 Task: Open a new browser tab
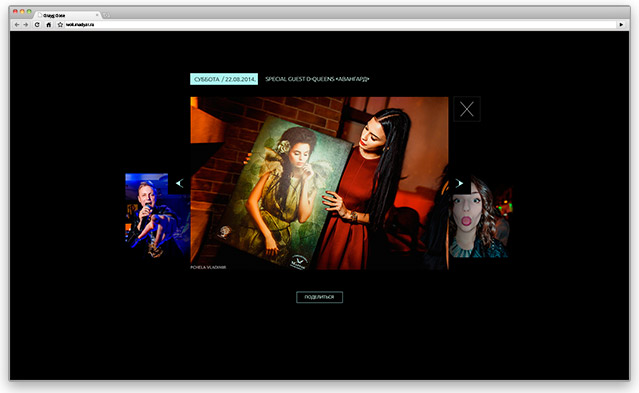(106, 15)
